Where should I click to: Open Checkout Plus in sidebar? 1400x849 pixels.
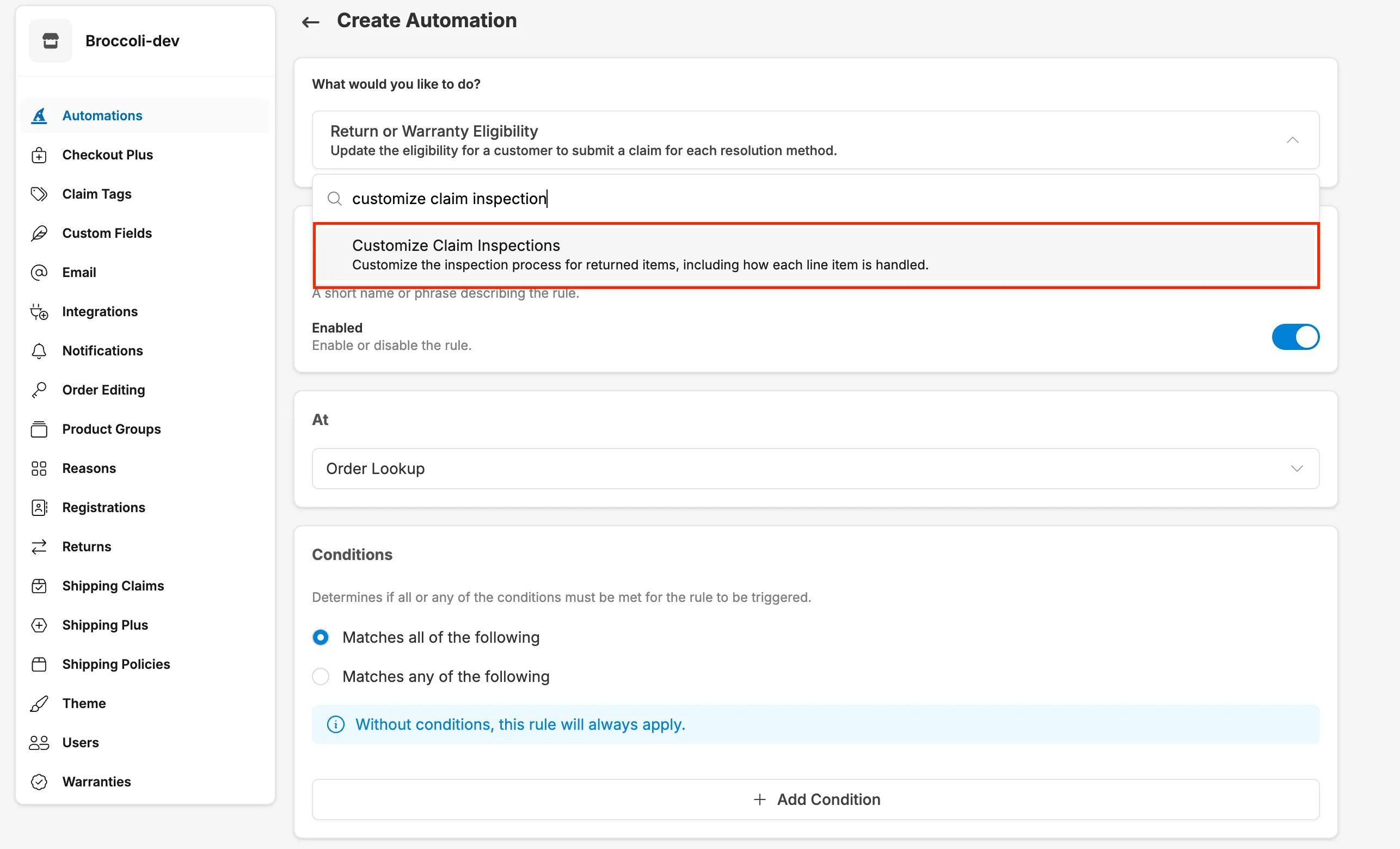click(107, 155)
